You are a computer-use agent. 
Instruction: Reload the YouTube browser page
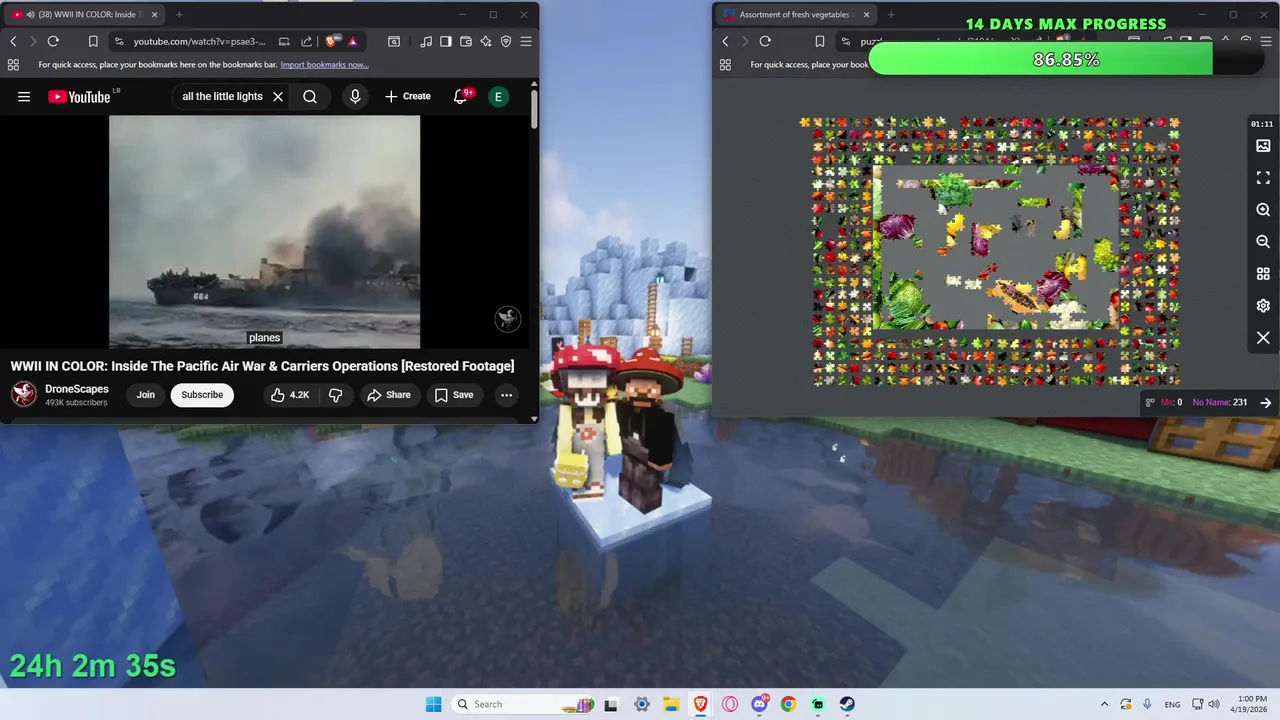tap(53, 41)
